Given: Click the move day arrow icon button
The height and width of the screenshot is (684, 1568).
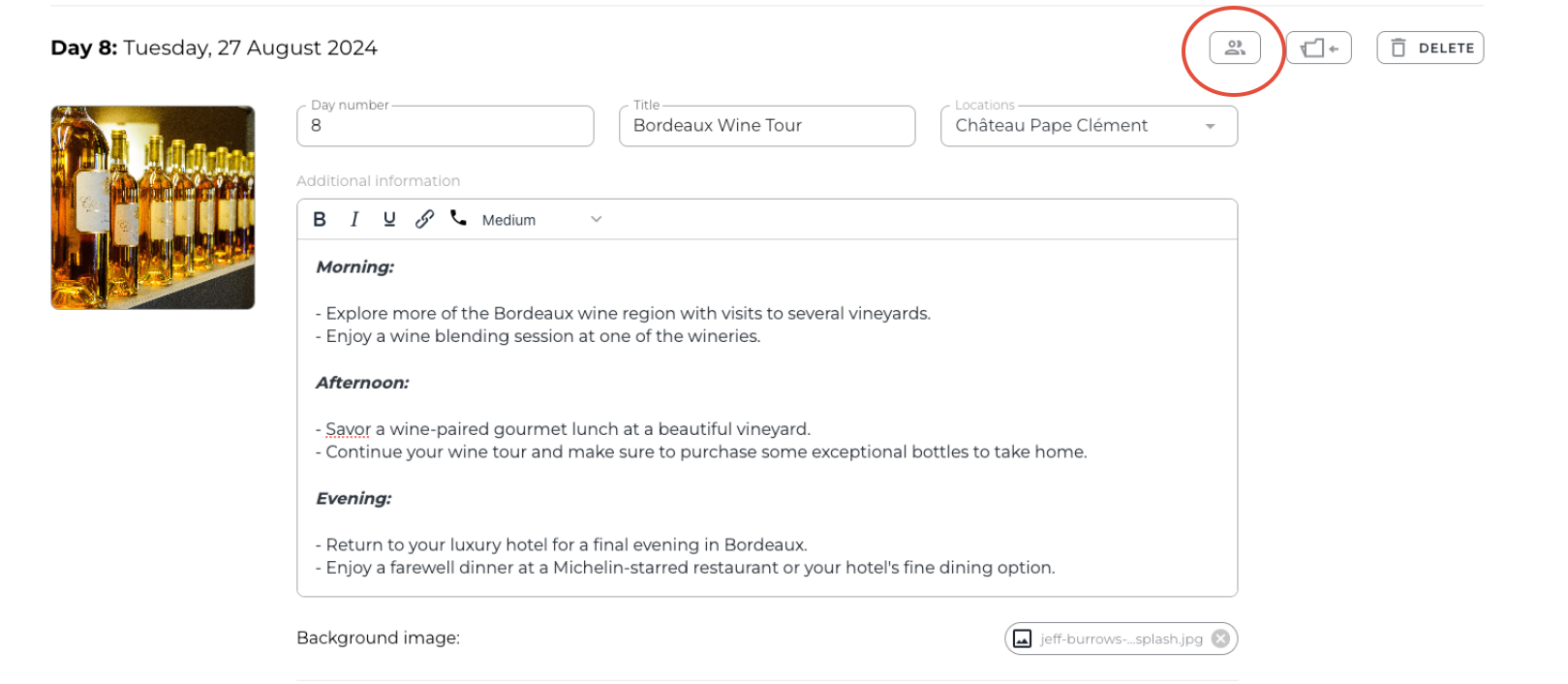Looking at the screenshot, I should (x=1318, y=47).
